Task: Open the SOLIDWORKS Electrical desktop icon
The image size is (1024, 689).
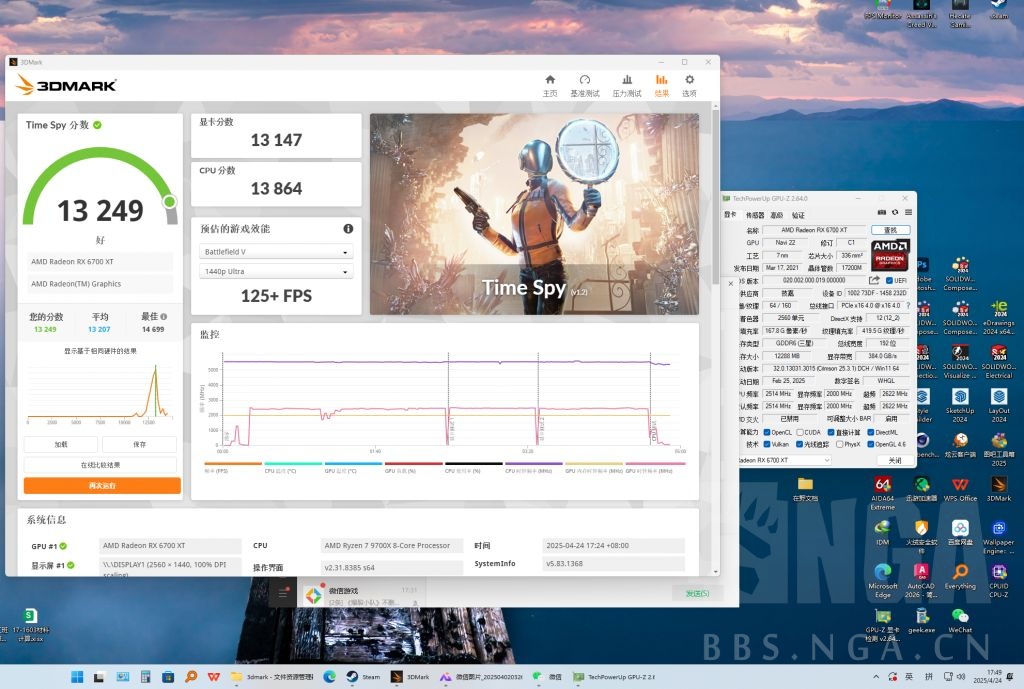Action: coord(999,362)
